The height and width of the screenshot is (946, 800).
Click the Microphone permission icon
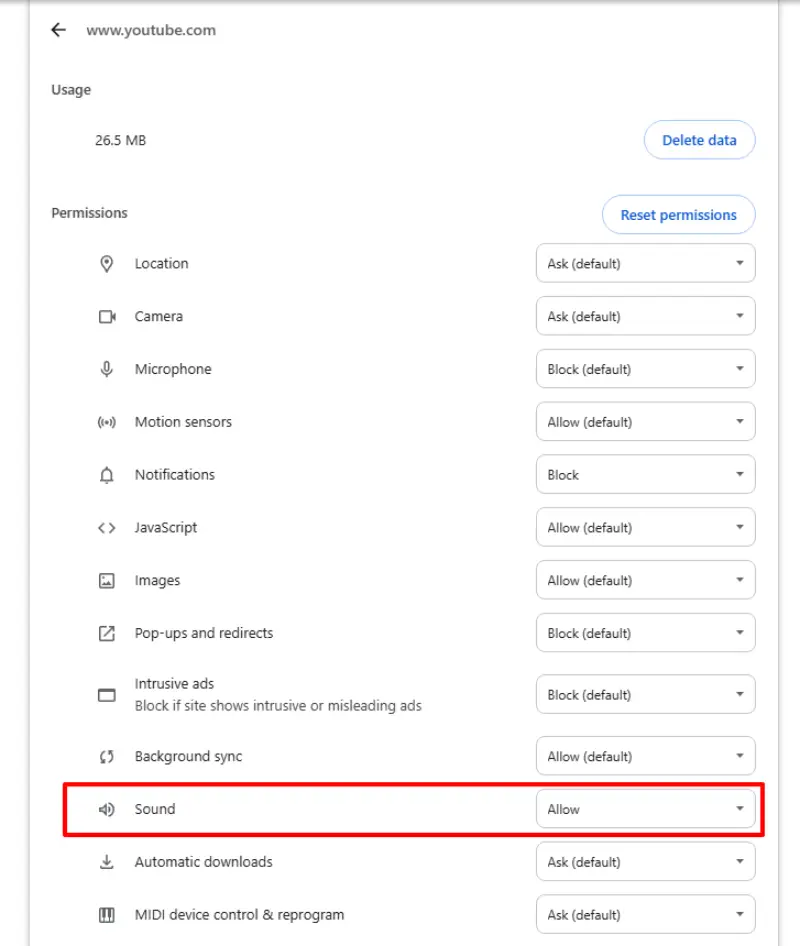pyautogui.click(x=107, y=369)
